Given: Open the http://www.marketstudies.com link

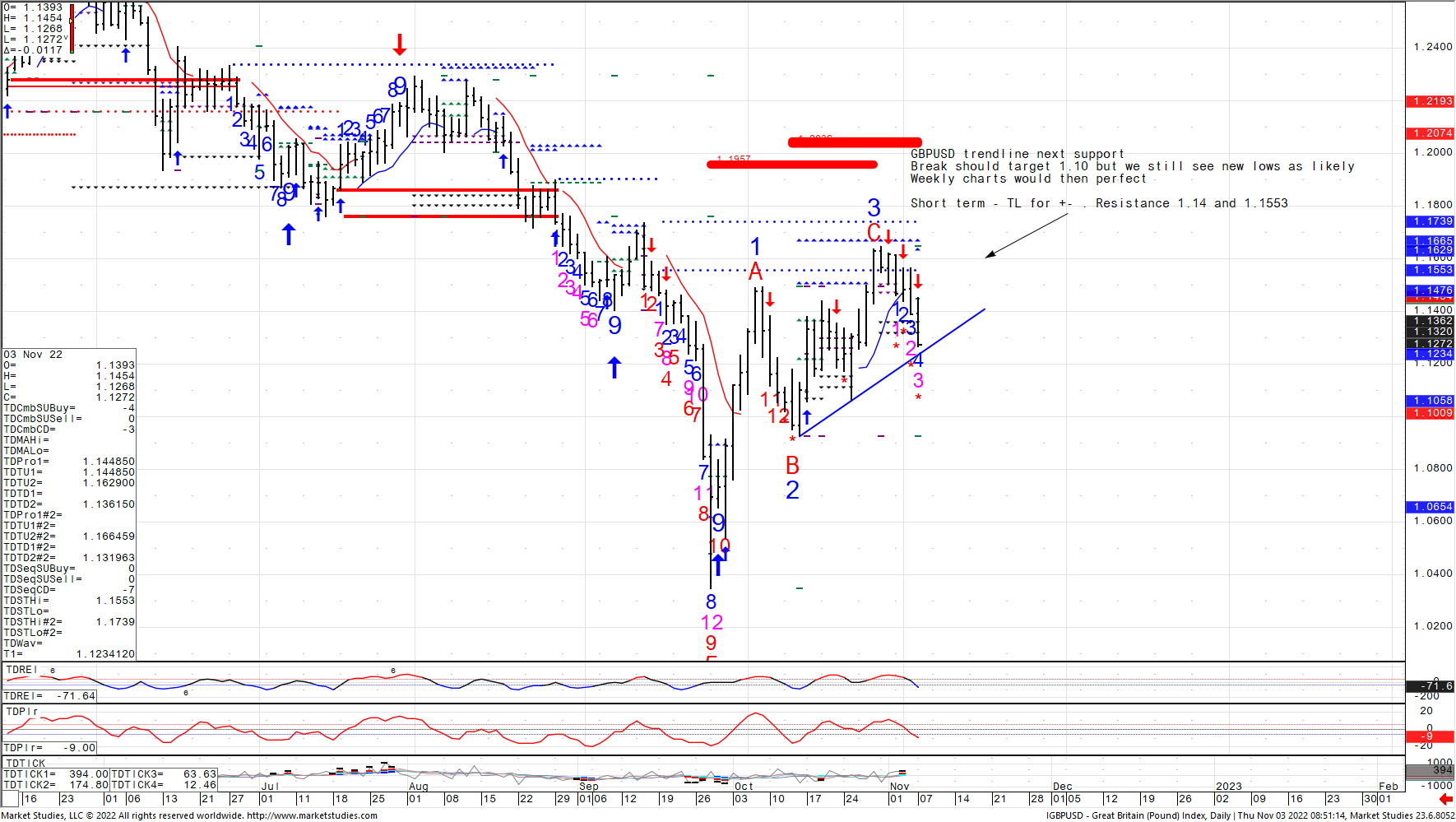Looking at the screenshot, I should [313, 816].
